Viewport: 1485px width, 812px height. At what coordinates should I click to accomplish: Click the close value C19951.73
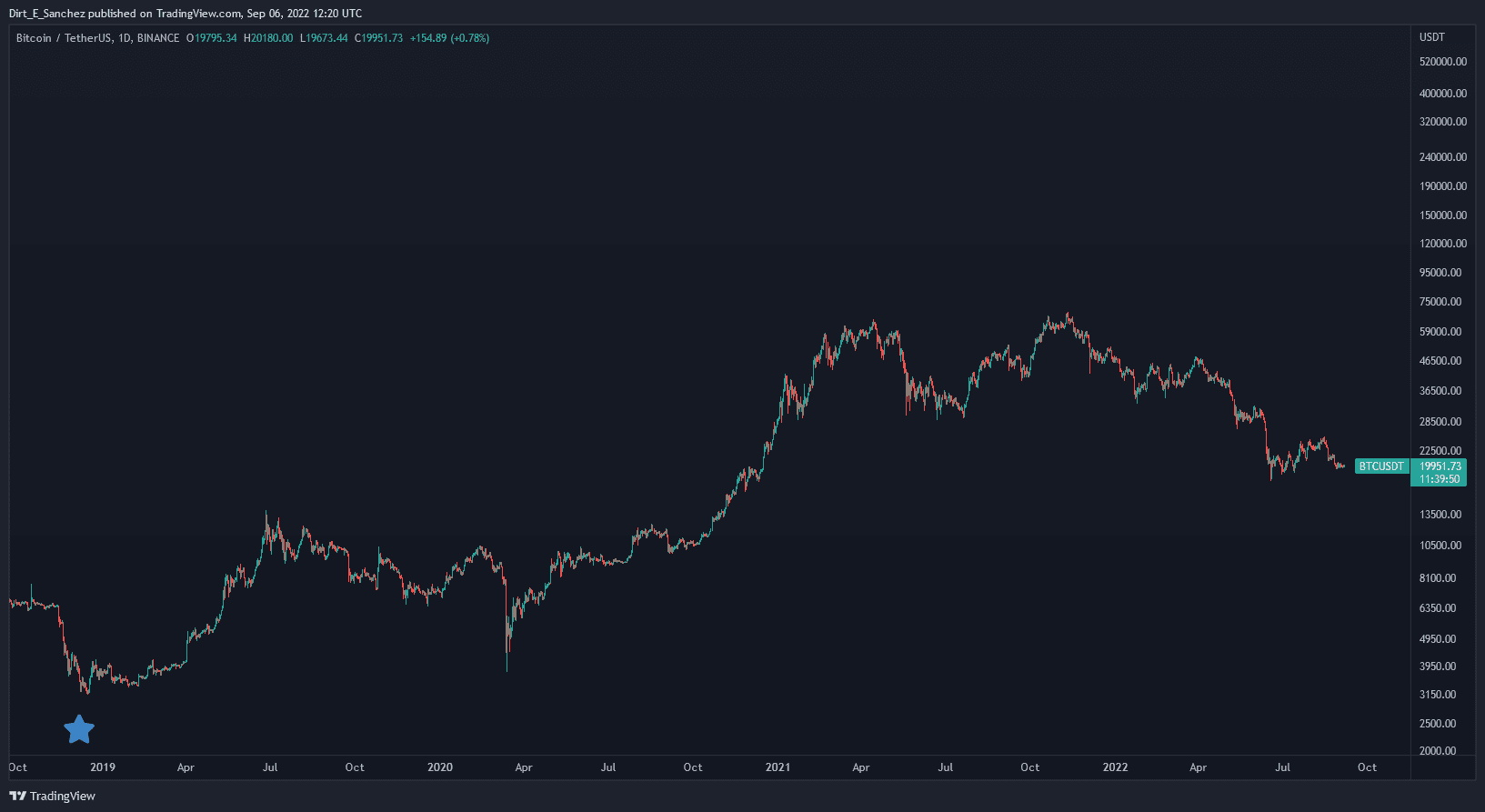coord(378,38)
